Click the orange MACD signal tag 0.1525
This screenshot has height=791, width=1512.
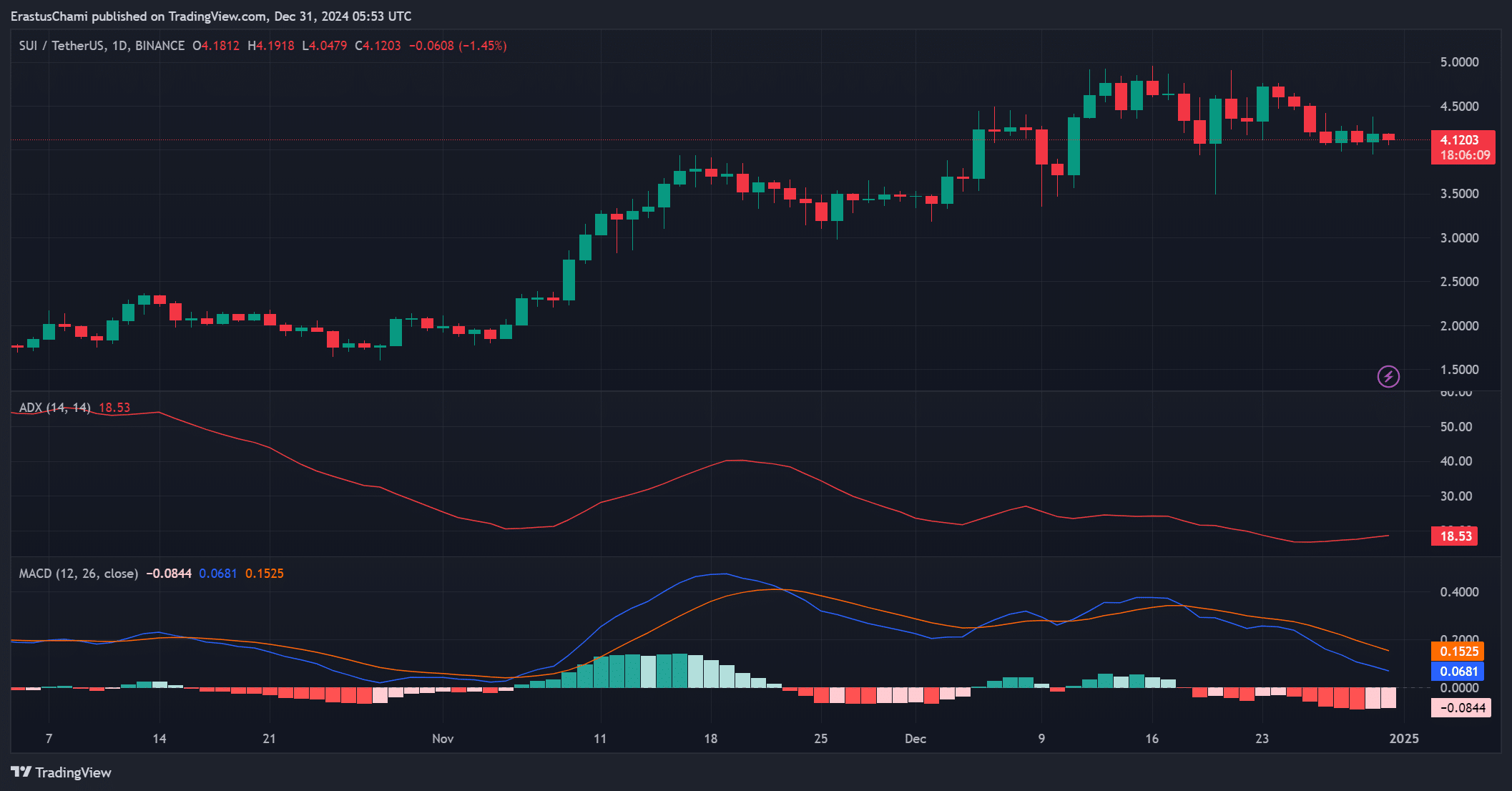tap(1458, 652)
